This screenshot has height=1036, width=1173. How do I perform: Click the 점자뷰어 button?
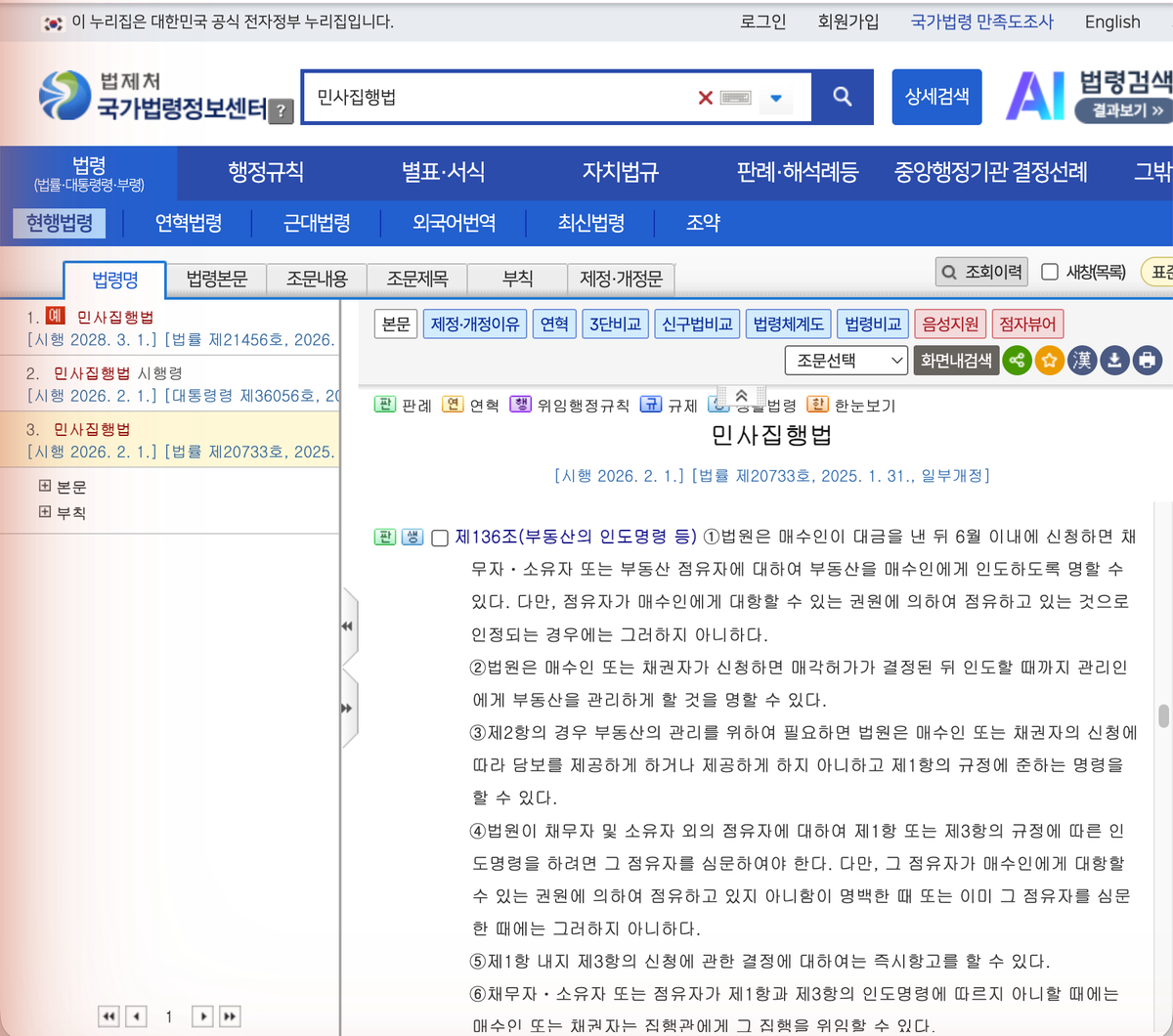coord(1027,324)
